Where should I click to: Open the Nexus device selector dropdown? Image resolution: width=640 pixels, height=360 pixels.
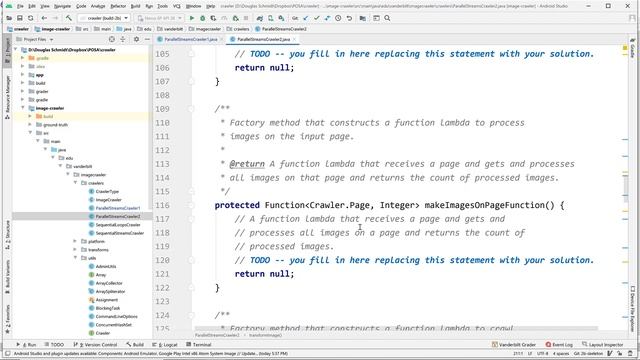pyautogui.click(x=159, y=18)
